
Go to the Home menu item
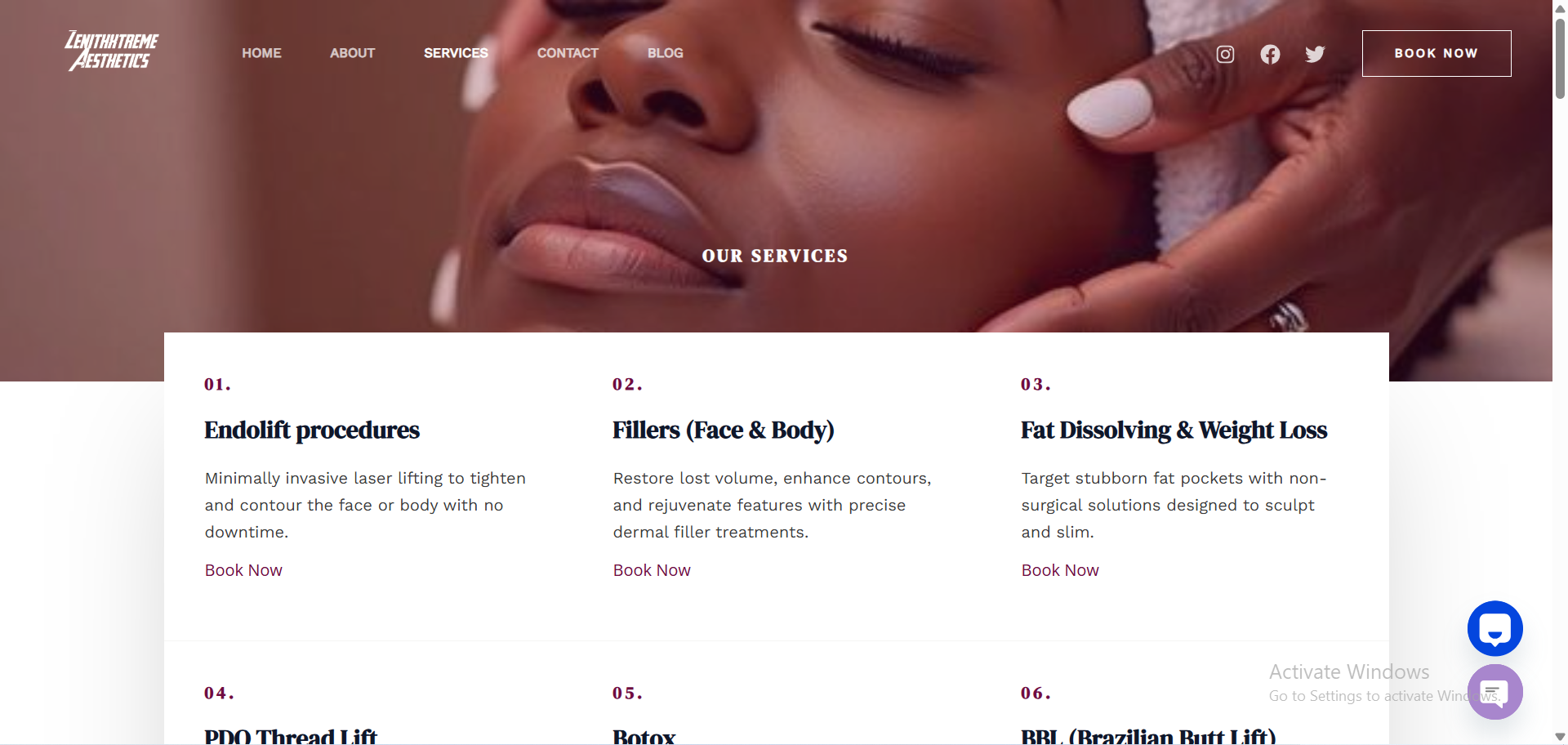(x=261, y=53)
